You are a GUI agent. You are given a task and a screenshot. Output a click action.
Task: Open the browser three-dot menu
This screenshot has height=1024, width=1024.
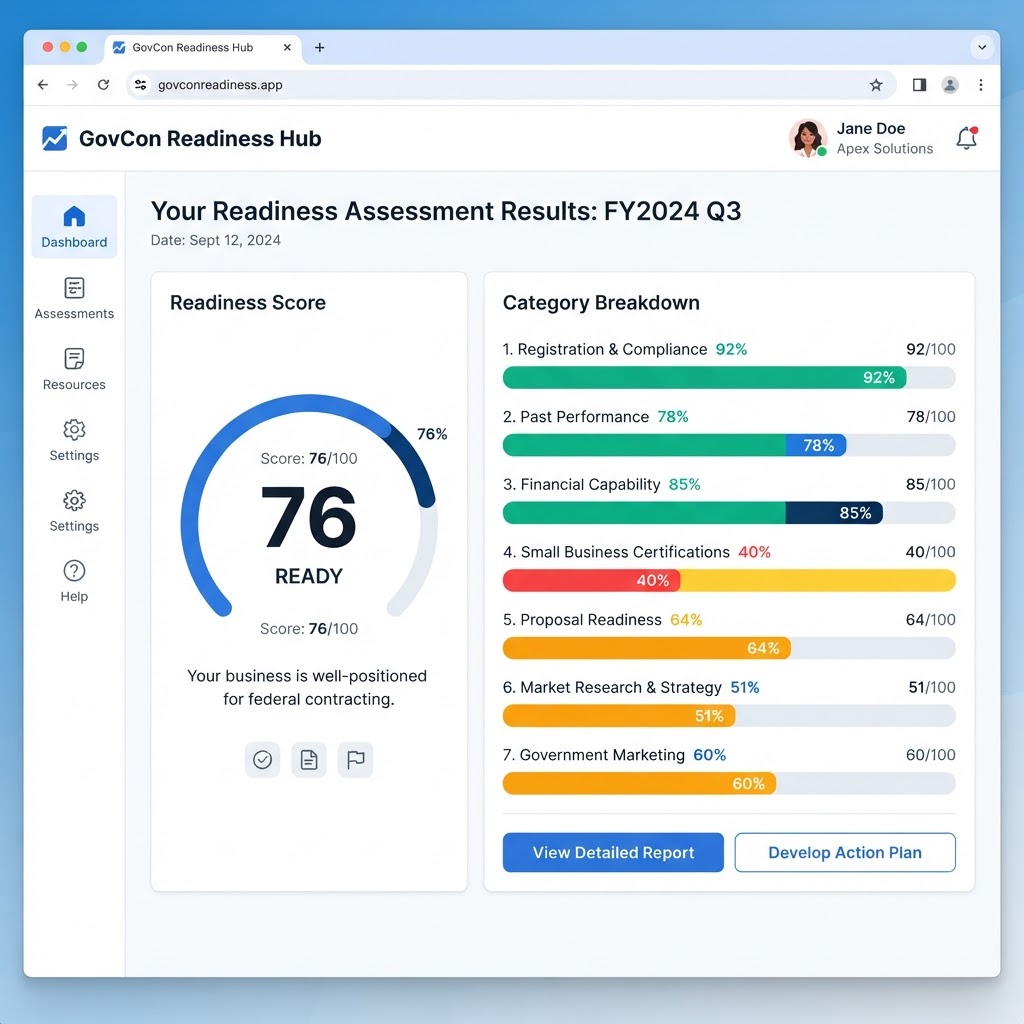click(x=980, y=85)
